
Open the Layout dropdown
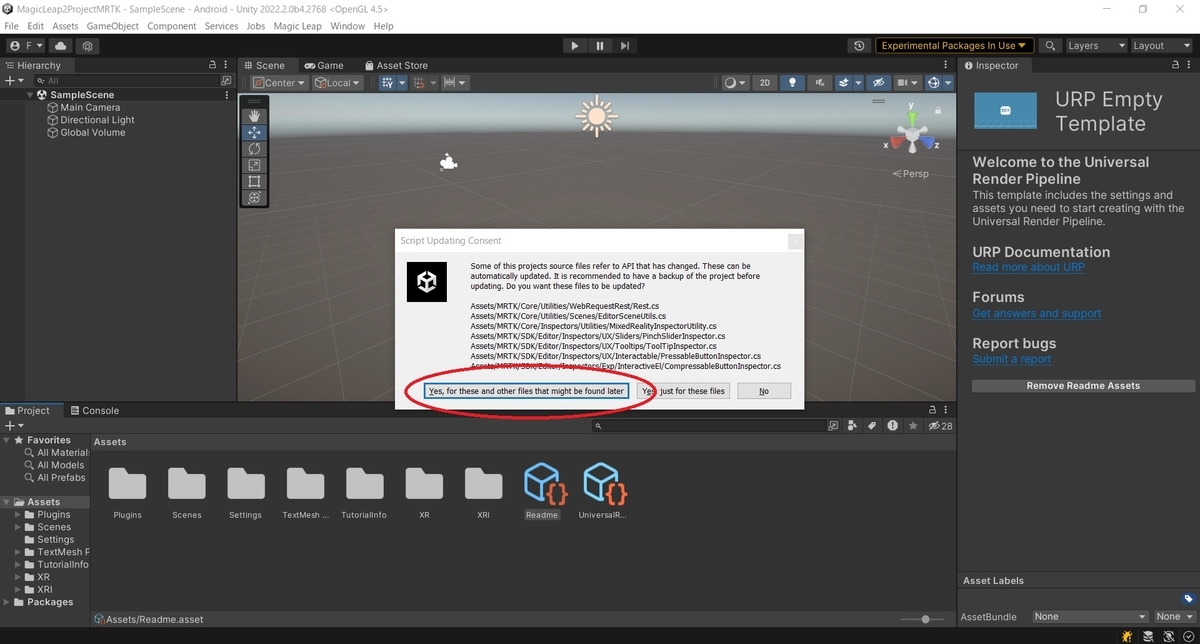tap(1162, 46)
